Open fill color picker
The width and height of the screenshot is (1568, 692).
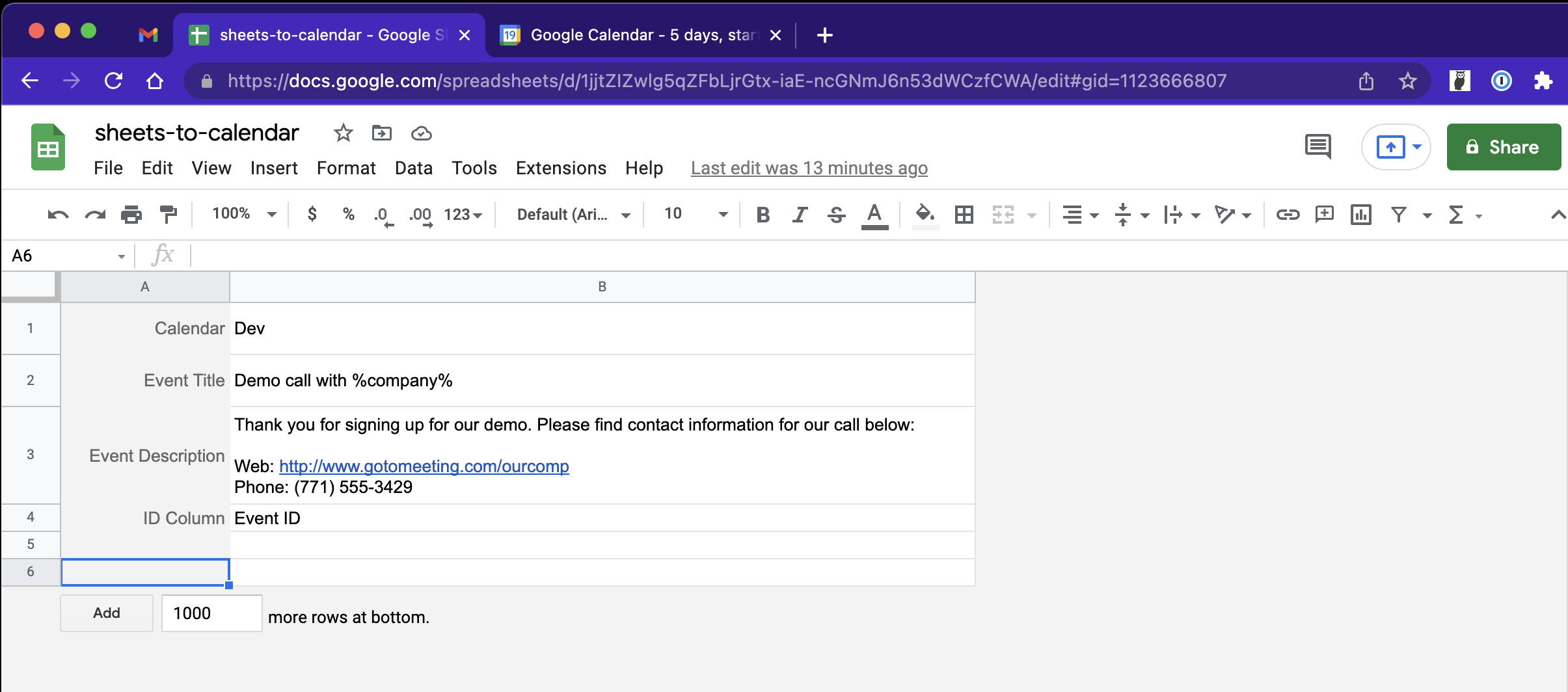(x=925, y=215)
